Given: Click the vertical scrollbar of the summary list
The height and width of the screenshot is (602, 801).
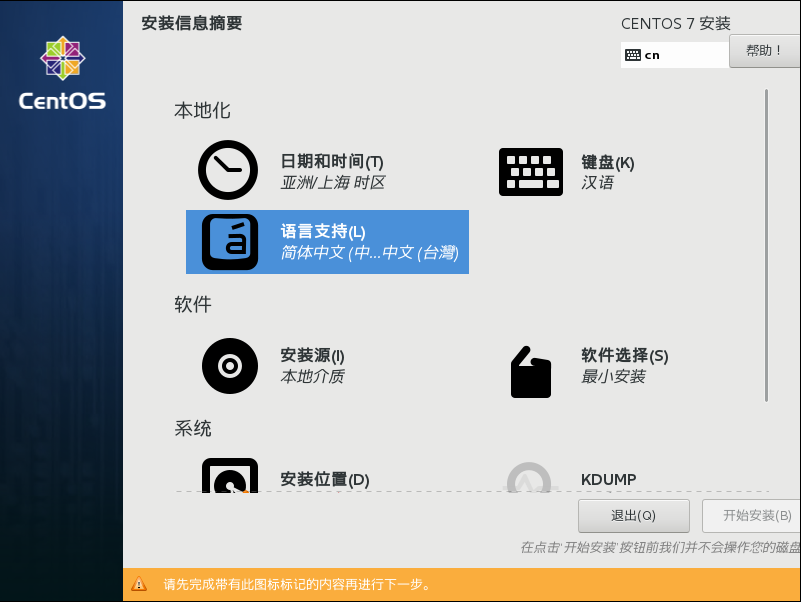Looking at the screenshot, I should coord(766,245).
